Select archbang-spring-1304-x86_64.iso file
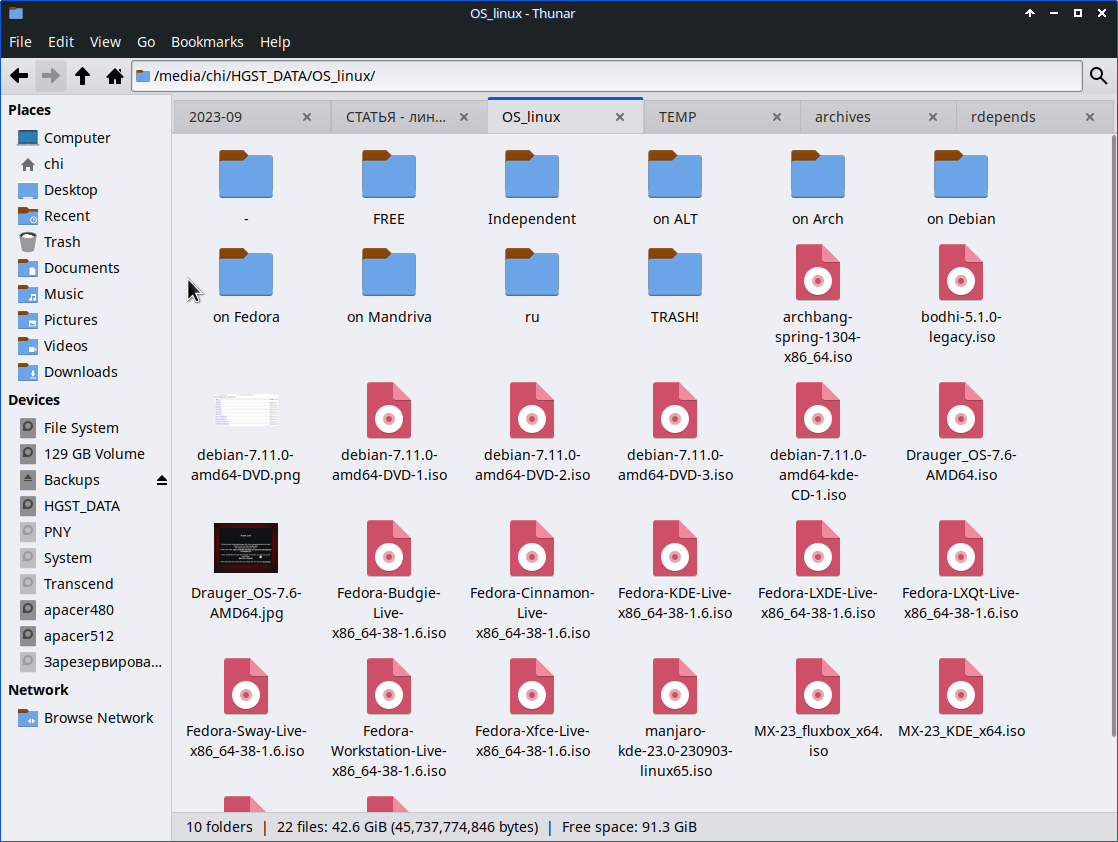Viewport: 1118px width, 842px height. coord(818,305)
